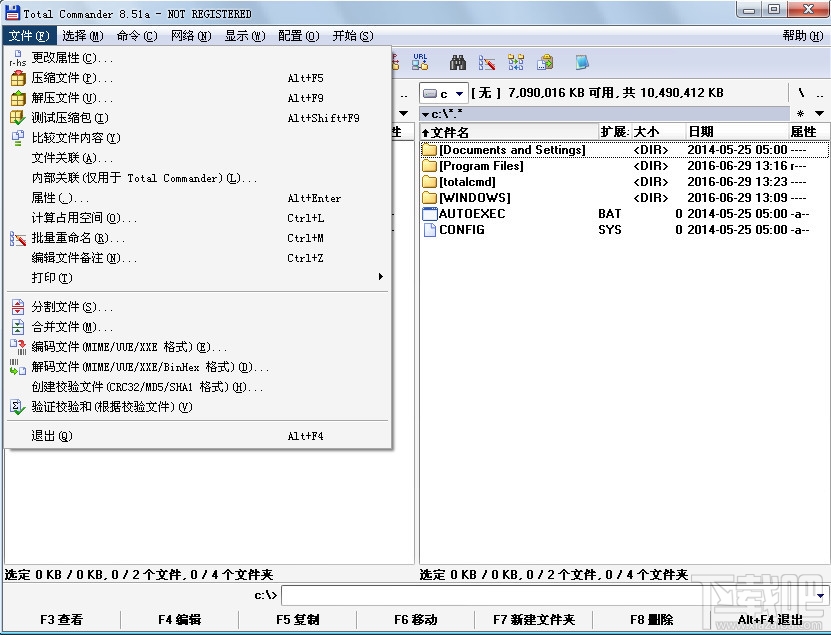This screenshot has height=635, width=831.
Task: Click the 解压文件 package icon
Action: 17,98
